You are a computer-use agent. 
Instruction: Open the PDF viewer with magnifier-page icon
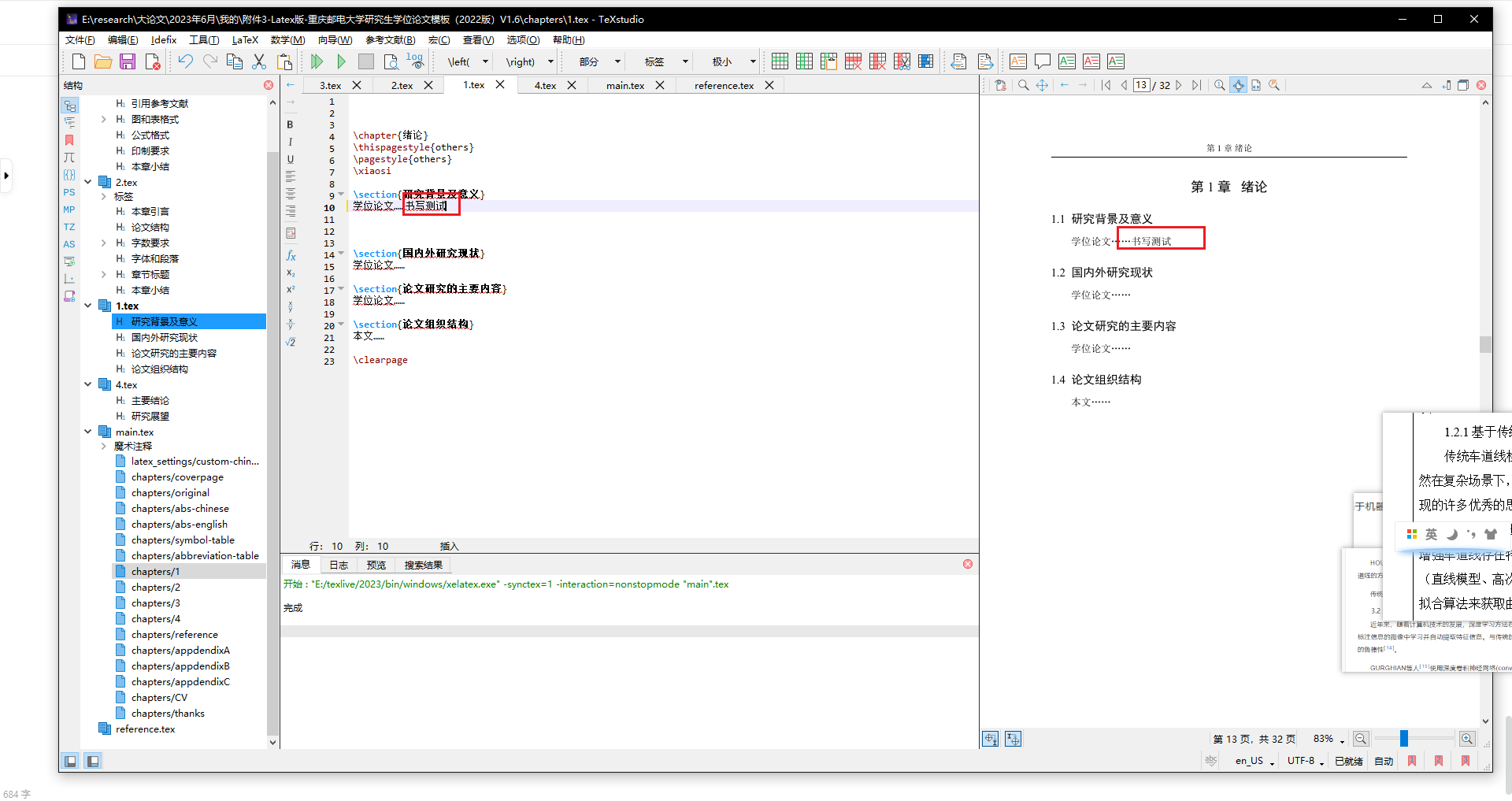pos(391,61)
